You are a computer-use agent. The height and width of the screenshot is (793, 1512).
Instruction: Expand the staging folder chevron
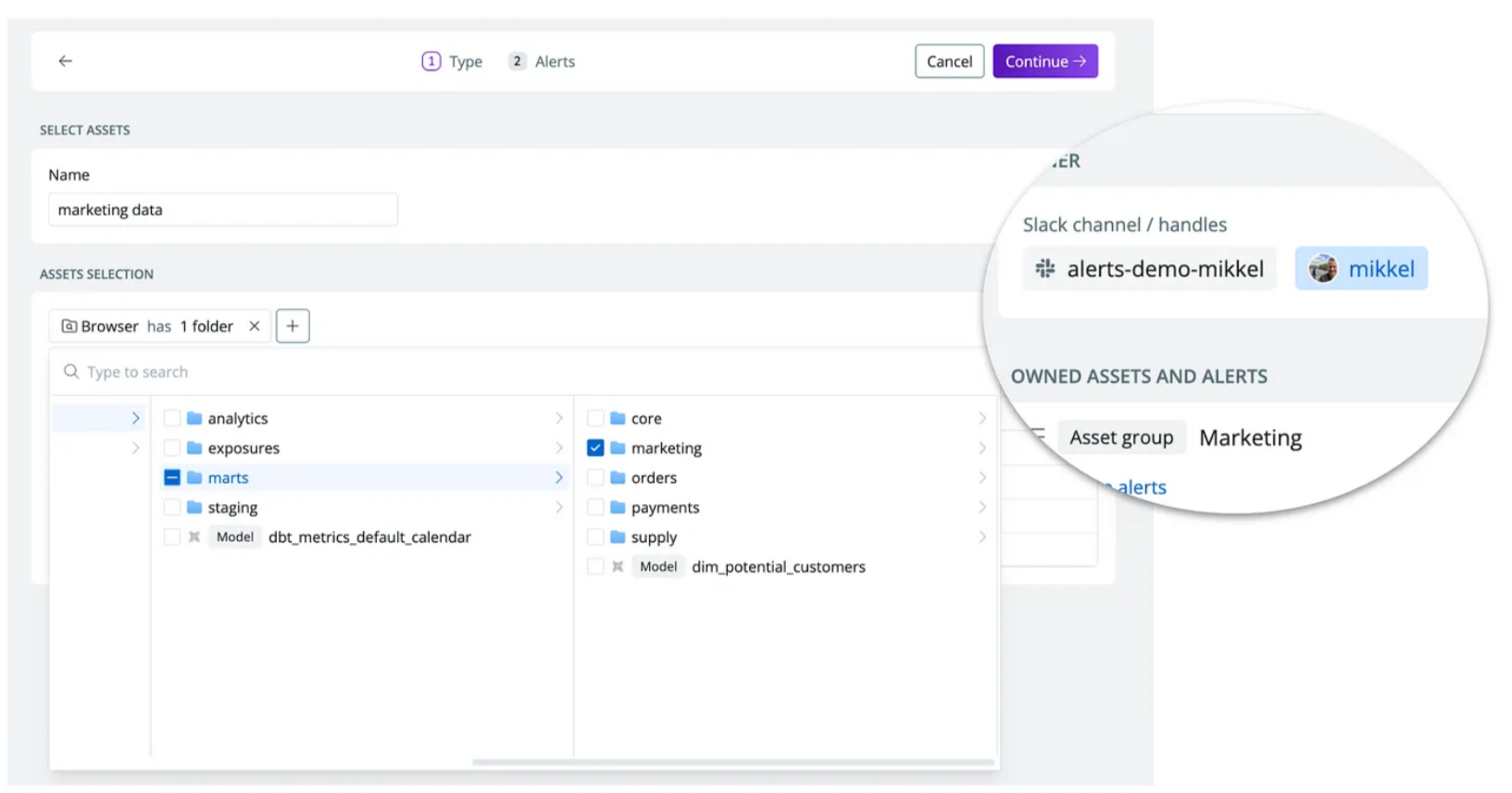(x=558, y=508)
